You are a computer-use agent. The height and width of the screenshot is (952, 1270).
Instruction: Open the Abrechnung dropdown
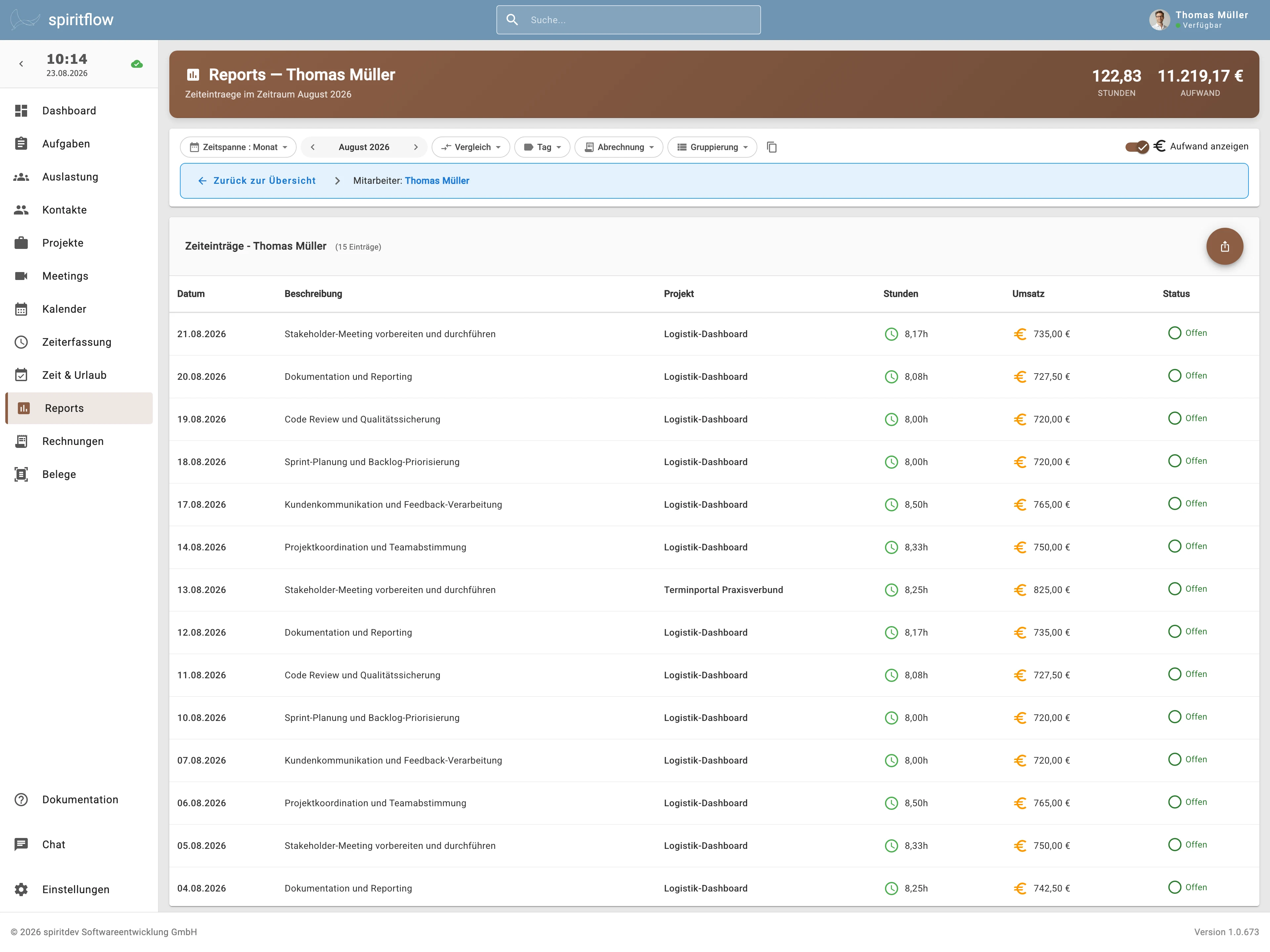[619, 147]
